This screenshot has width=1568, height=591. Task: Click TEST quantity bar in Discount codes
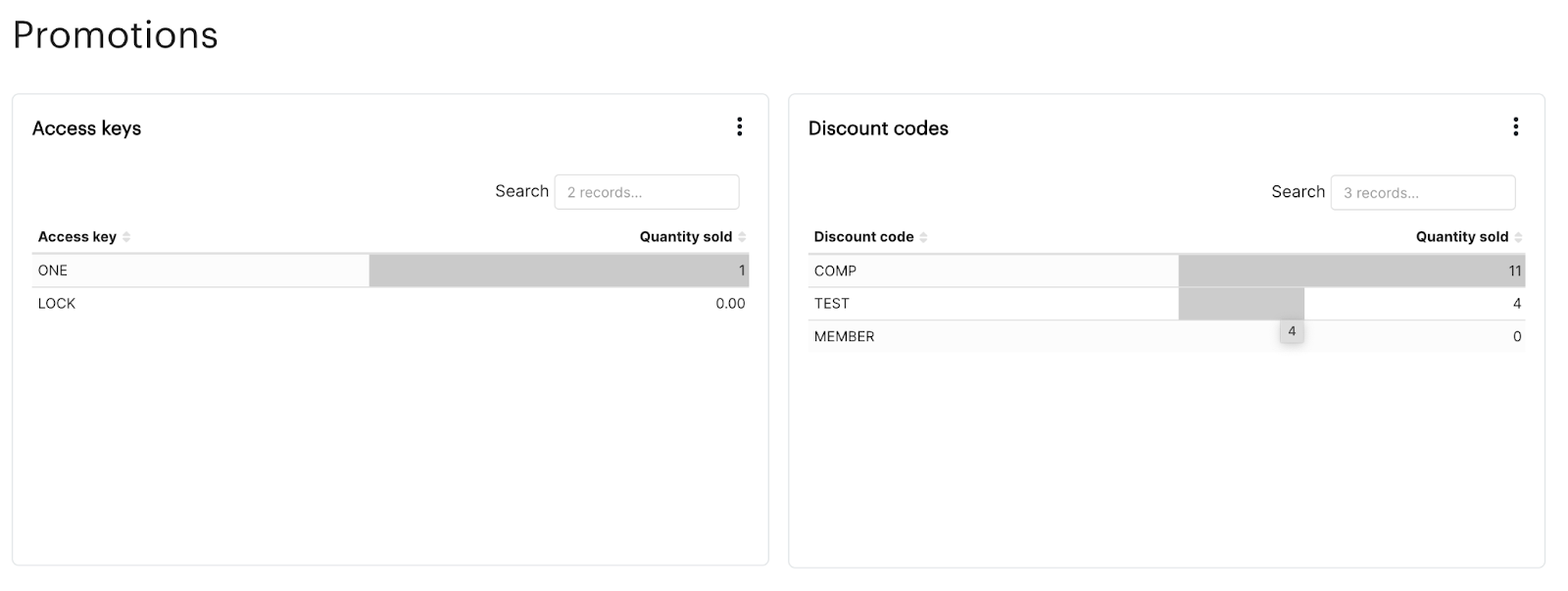1241,304
